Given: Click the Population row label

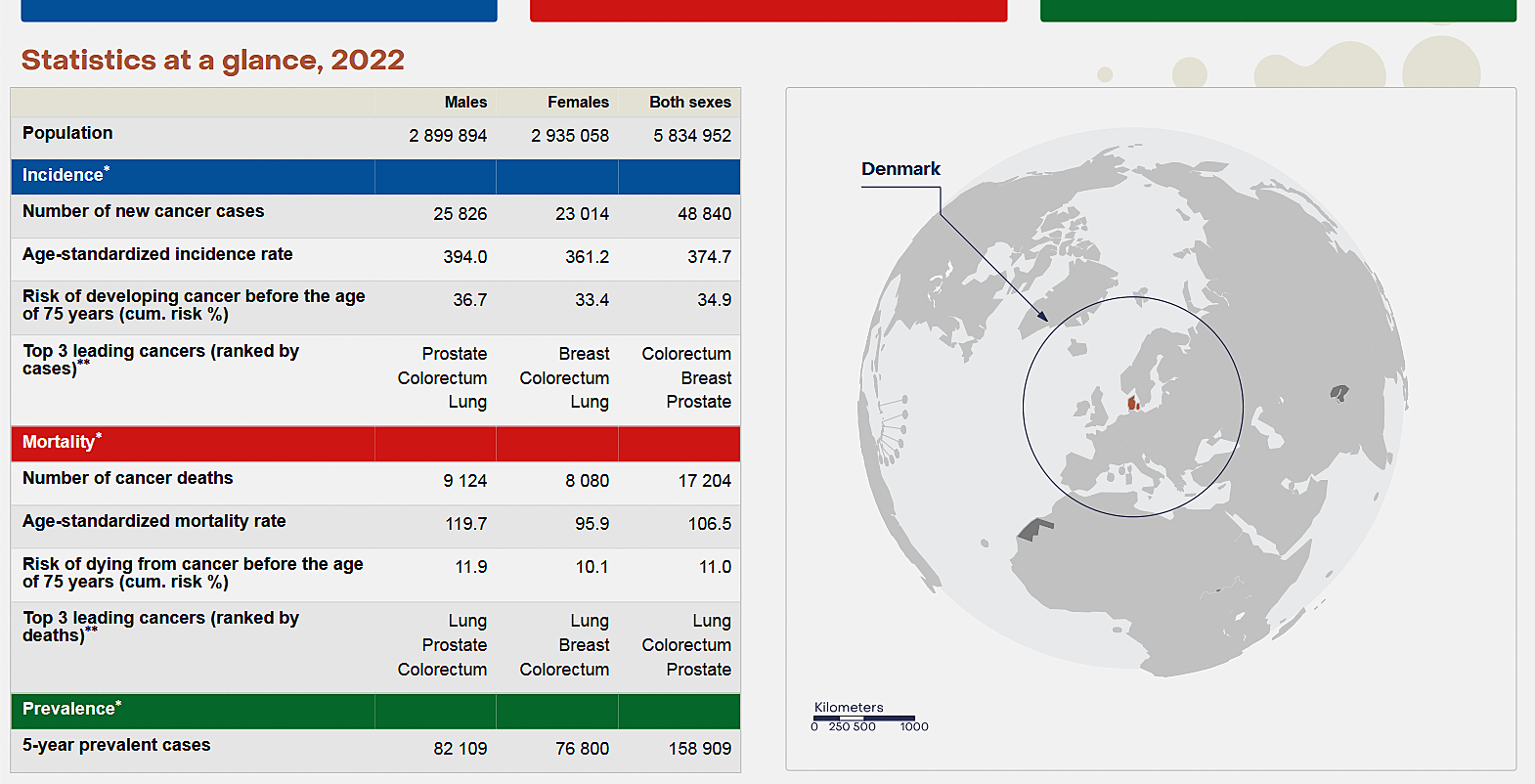Looking at the screenshot, I should pyautogui.click(x=67, y=134).
